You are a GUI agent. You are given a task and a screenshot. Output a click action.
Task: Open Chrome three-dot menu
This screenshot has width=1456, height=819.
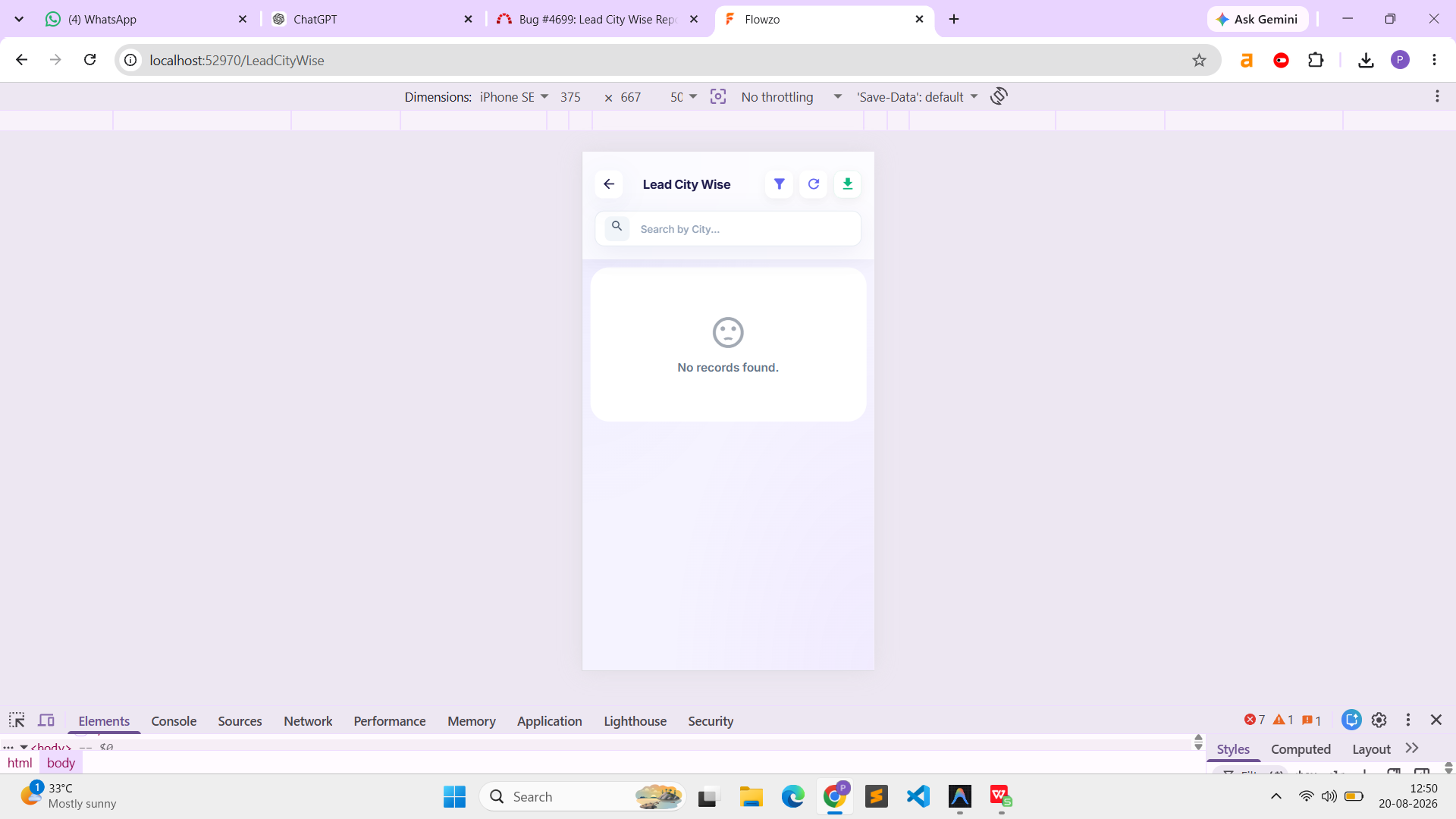[1434, 60]
